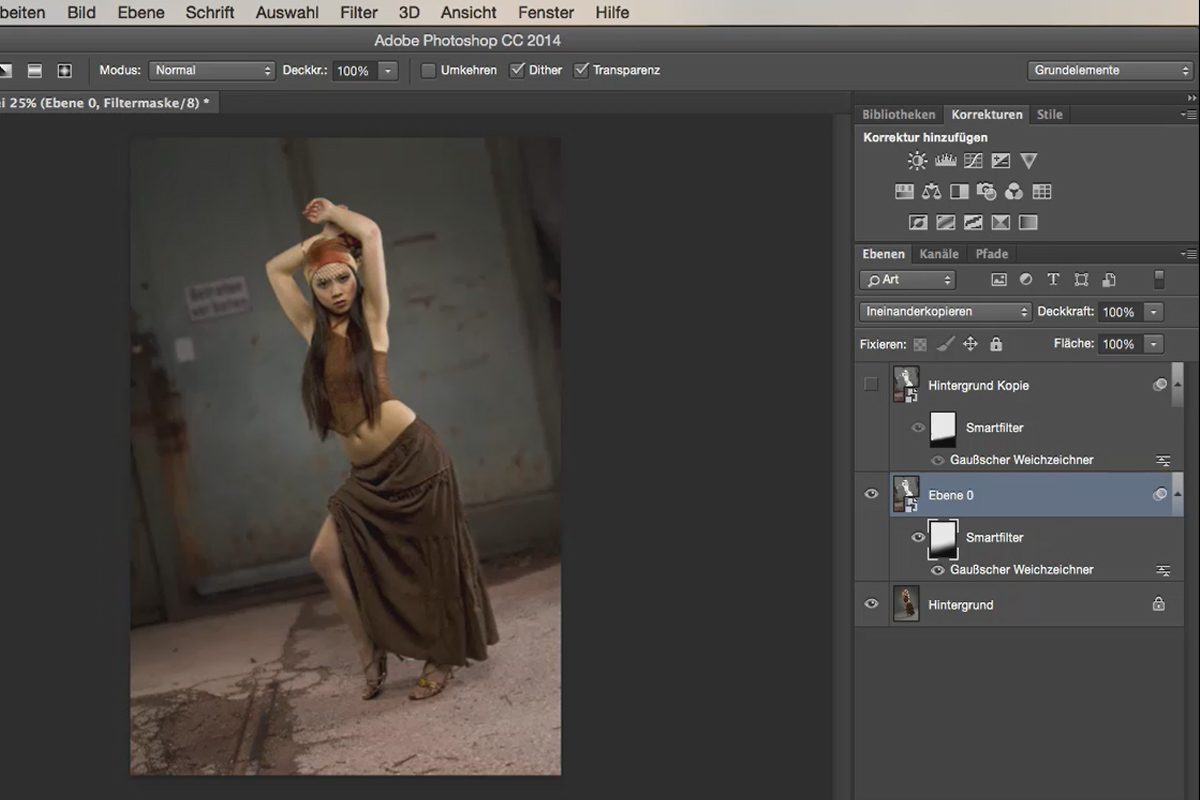The width and height of the screenshot is (1200, 800).
Task: Uncheck the Dither checkbox
Action: pos(517,71)
